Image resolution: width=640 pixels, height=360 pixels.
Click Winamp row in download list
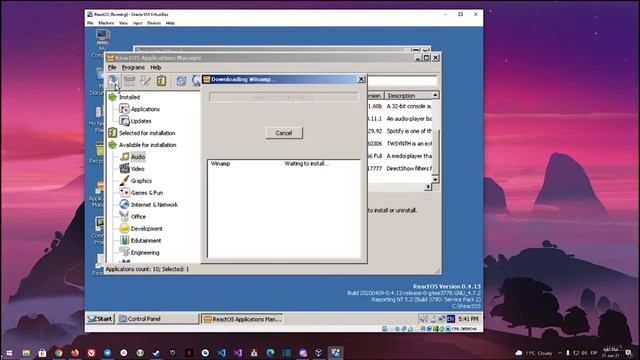click(x=284, y=164)
